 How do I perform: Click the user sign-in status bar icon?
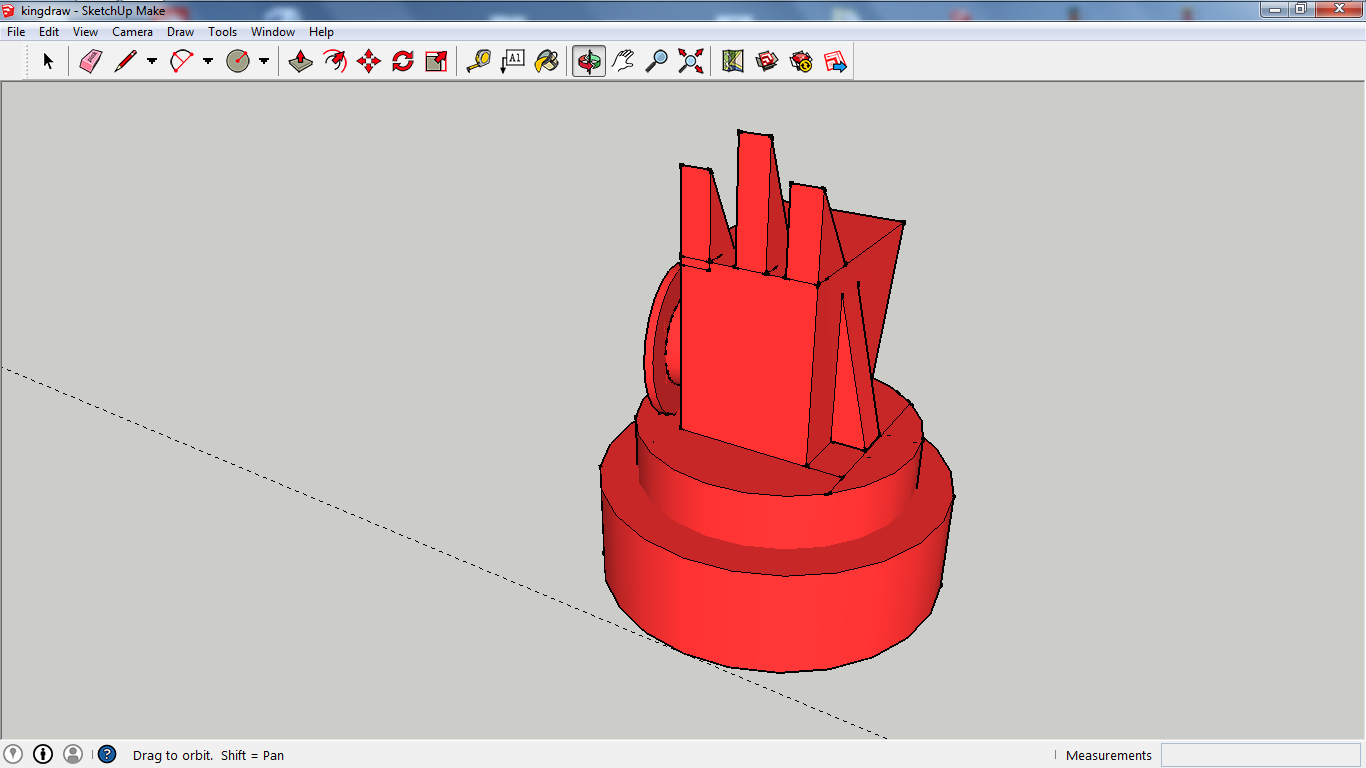click(73, 754)
